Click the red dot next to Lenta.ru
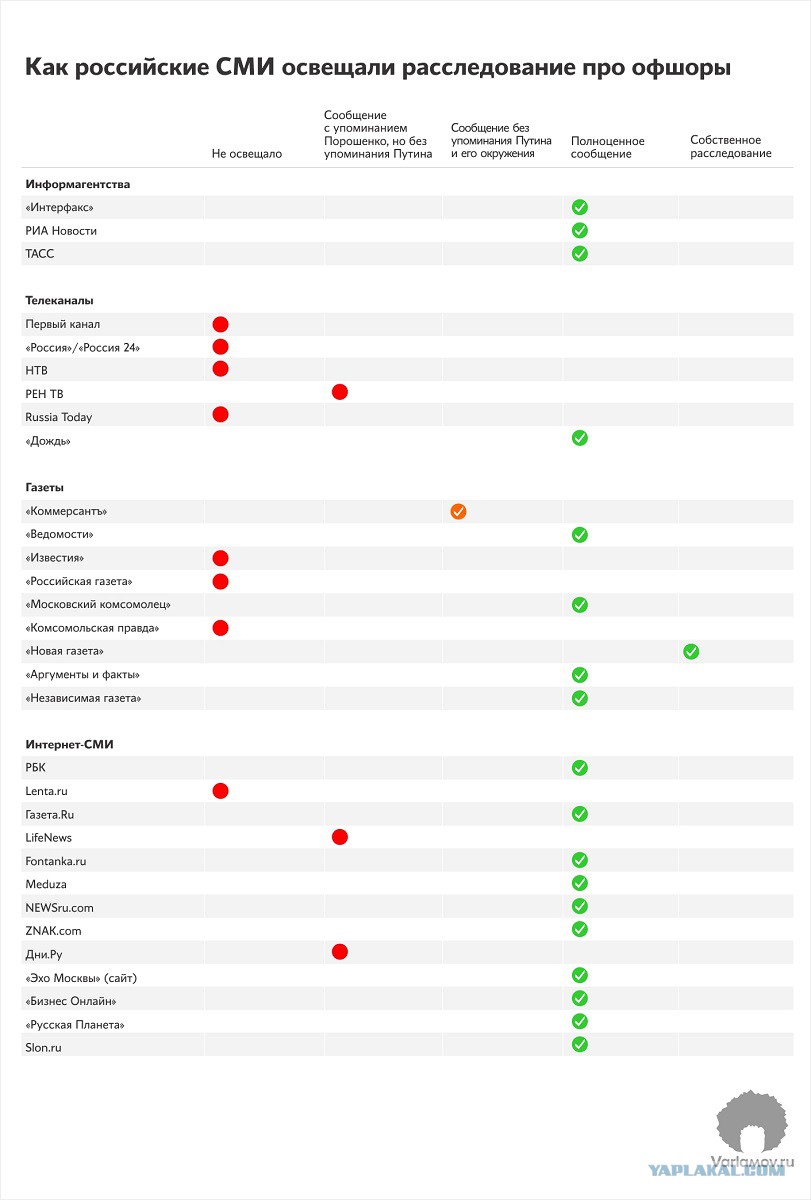Image resolution: width=811 pixels, height=1200 pixels. (221, 791)
